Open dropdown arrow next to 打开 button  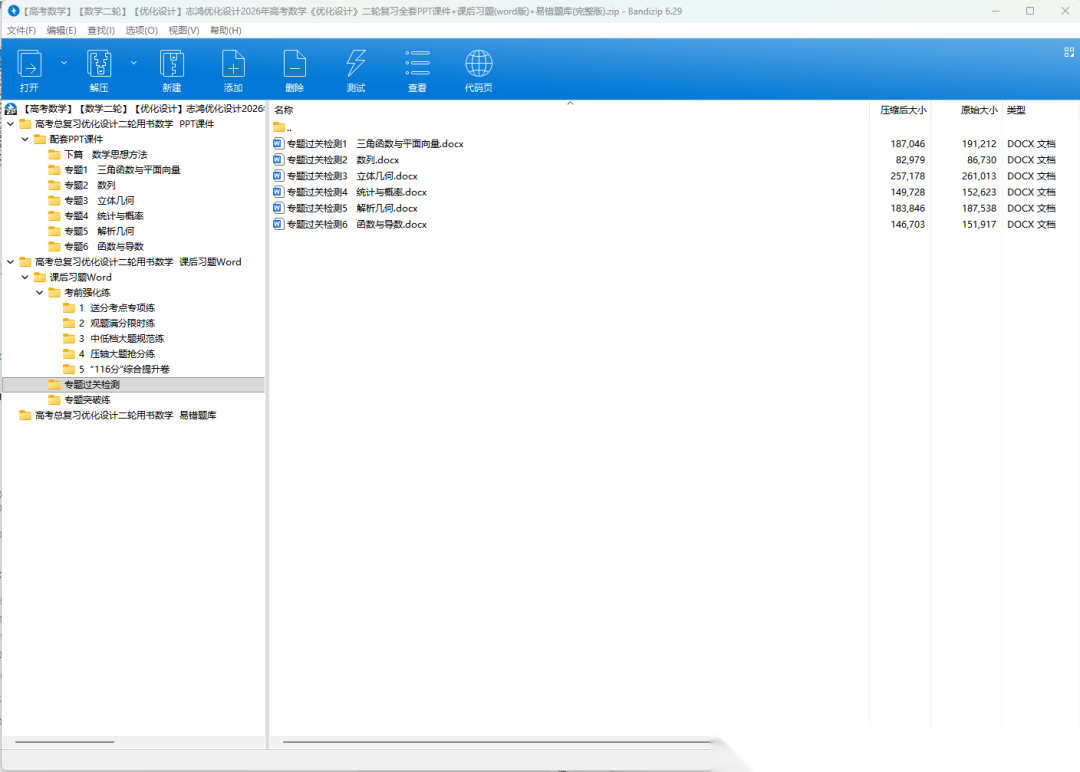click(x=64, y=62)
